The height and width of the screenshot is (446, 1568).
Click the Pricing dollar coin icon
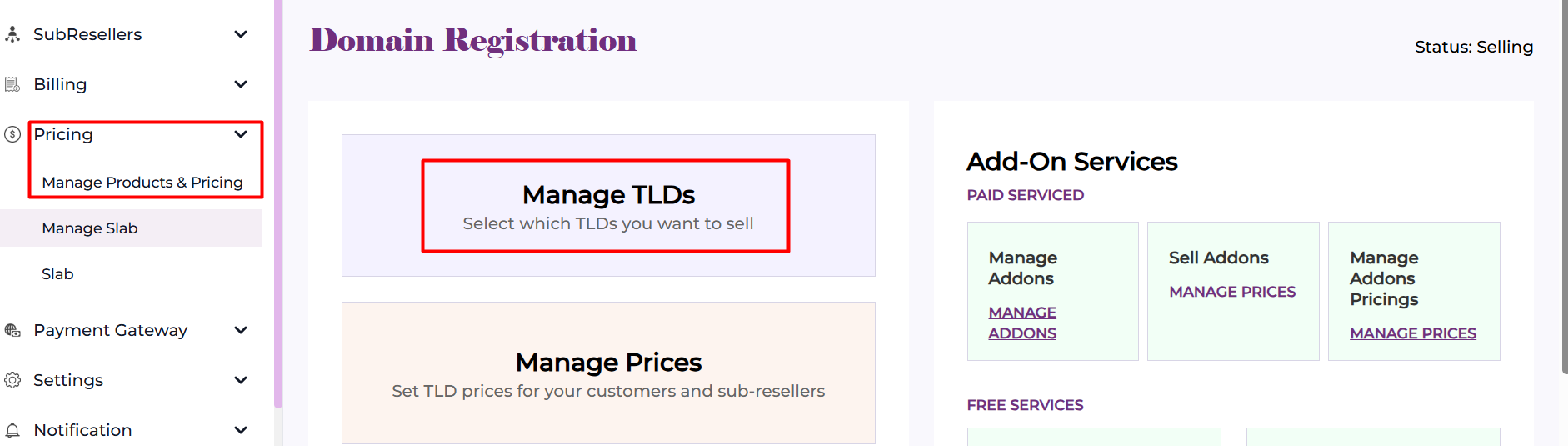12,134
